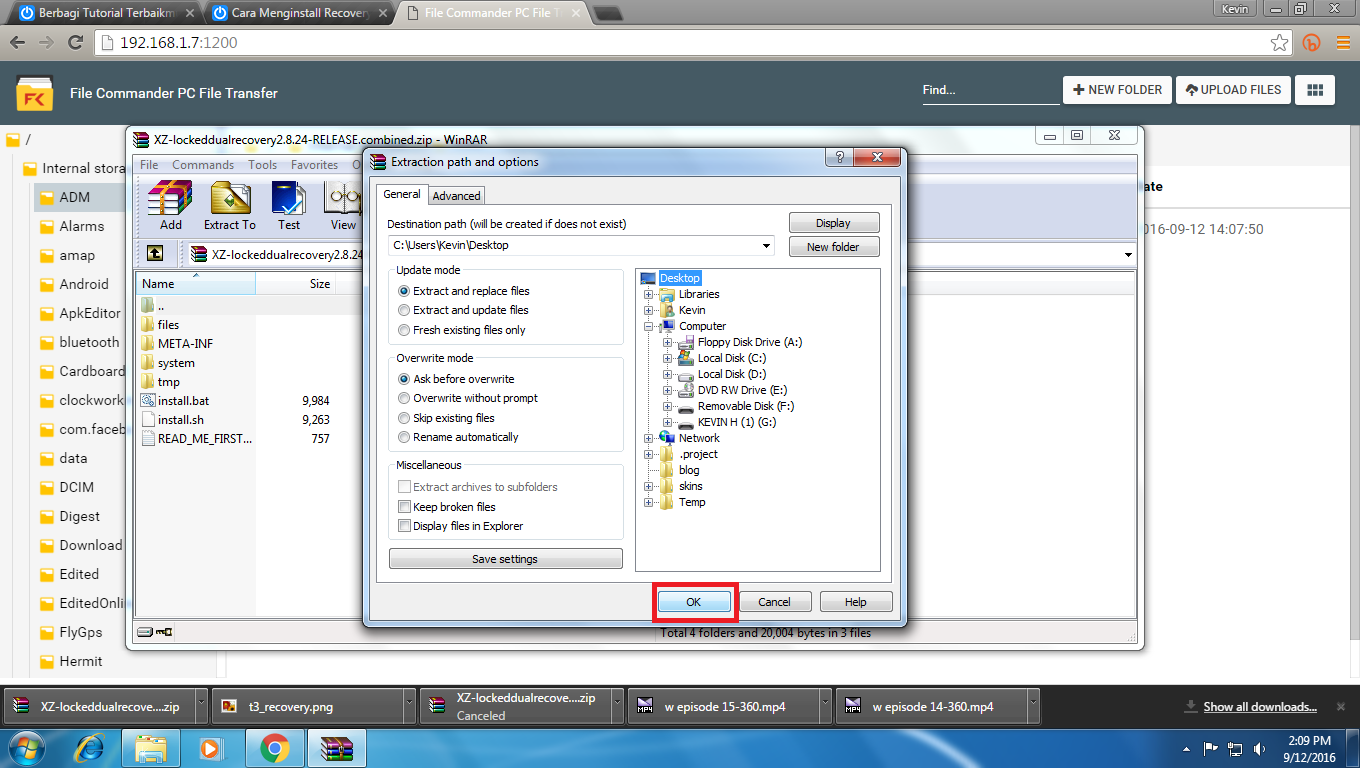1360x768 pixels.
Task: Open the Commands menu
Action: pos(203,164)
